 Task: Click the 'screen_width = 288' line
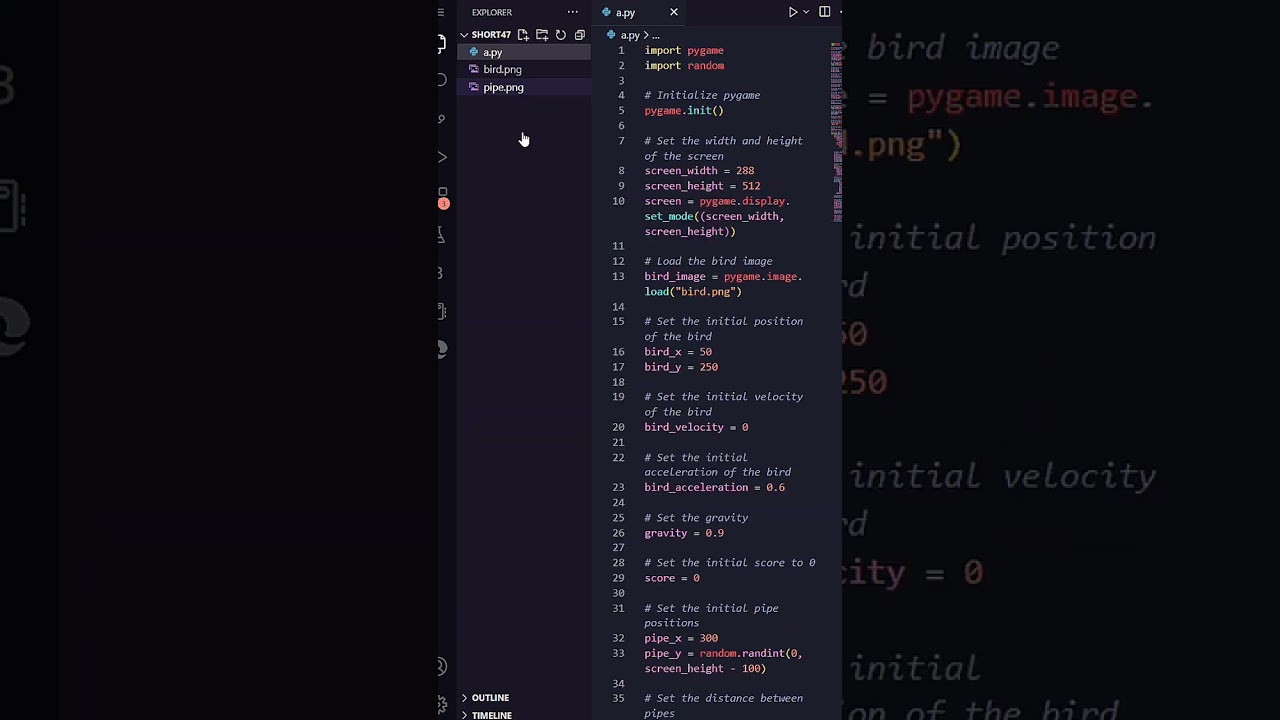click(699, 171)
